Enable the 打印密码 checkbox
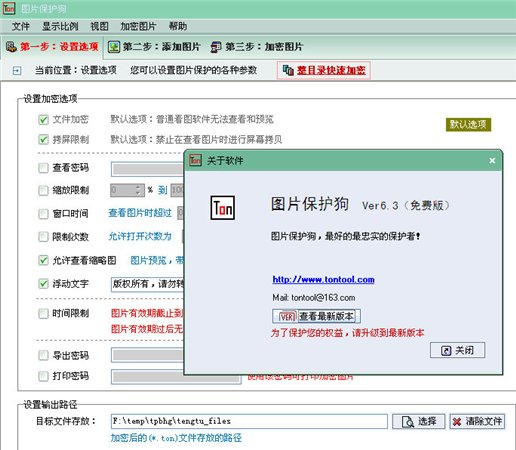 coord(43,376)
